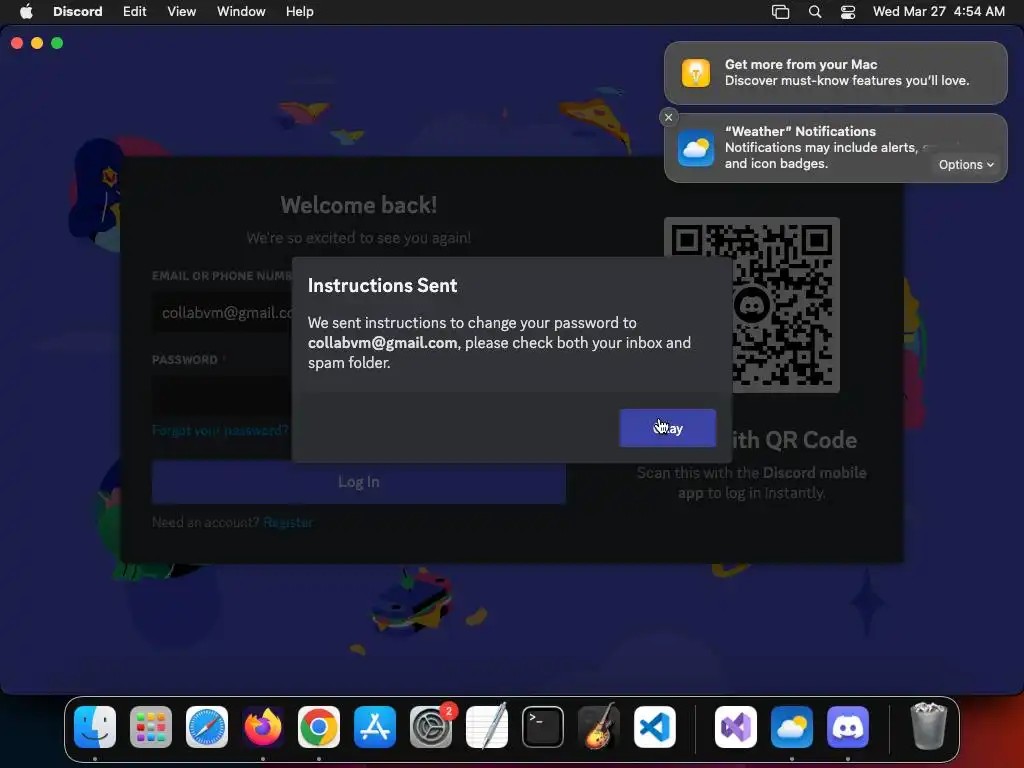The image size is (1024, 768).
Task: Open the Apple menu
Action: pos(26,11)
